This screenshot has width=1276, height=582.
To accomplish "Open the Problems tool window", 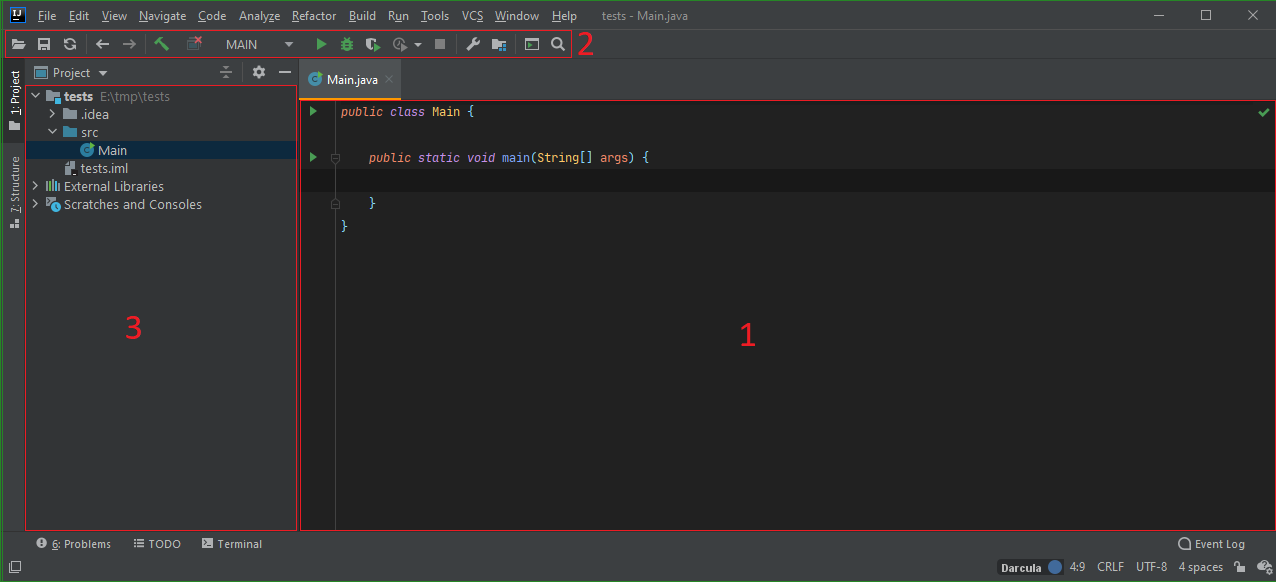I will [x=74, y=543].
